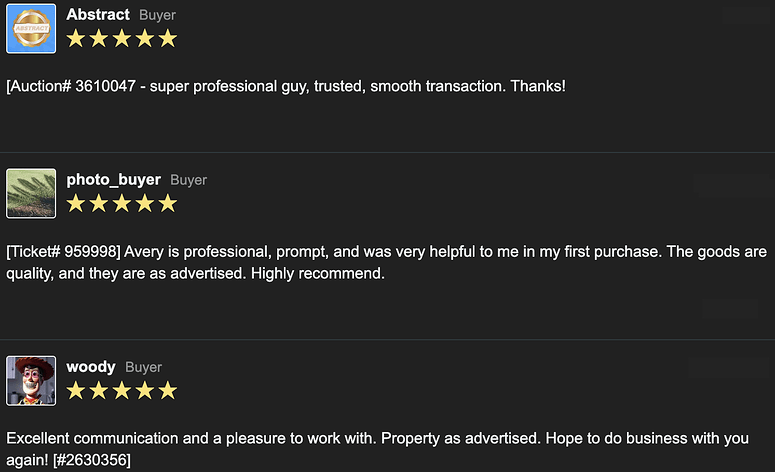Open Abstract's gold badge avatar
Image resolution: width=775 pixels, height=472 pixels.
pos(31,28)
